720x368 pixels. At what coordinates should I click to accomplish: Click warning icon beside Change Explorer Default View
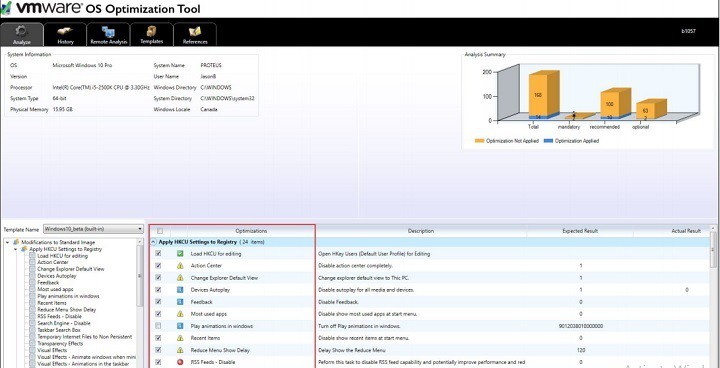point(180,277)
